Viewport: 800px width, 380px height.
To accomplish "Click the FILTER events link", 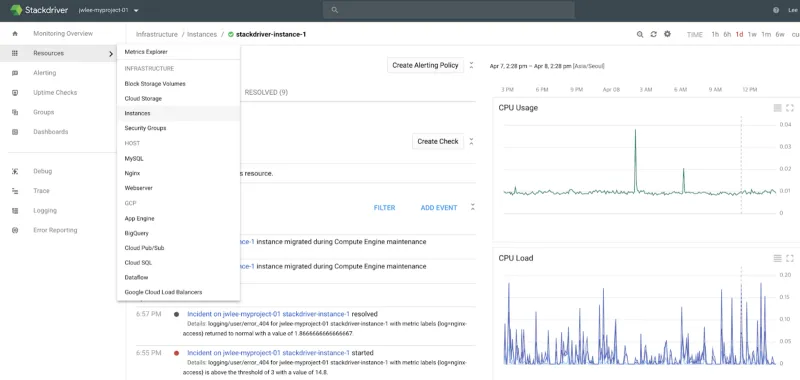I will [x=384, y=208].
